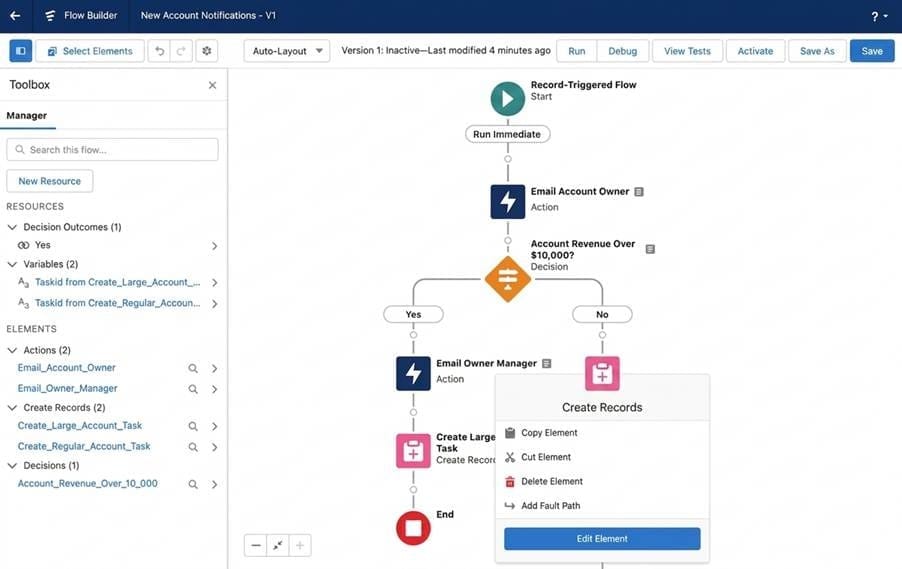The width and height of the screenshot is (902, 569).
Task: Collapse the Actions section
Action: point(12,350)
